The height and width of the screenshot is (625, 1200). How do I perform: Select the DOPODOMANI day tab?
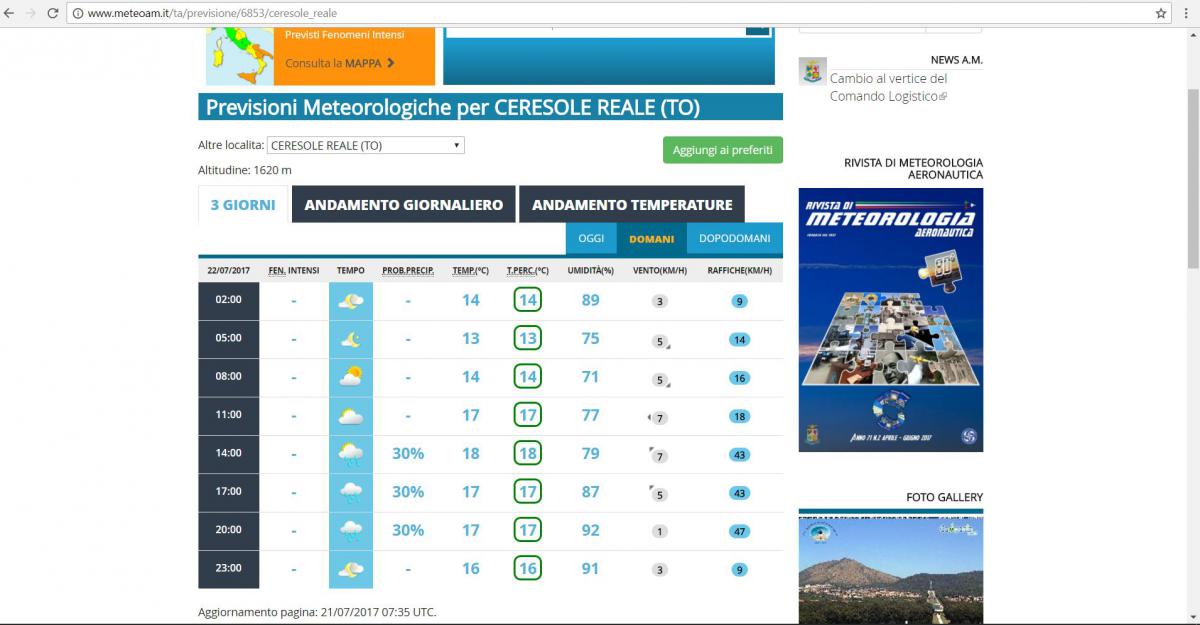point(735,238)
